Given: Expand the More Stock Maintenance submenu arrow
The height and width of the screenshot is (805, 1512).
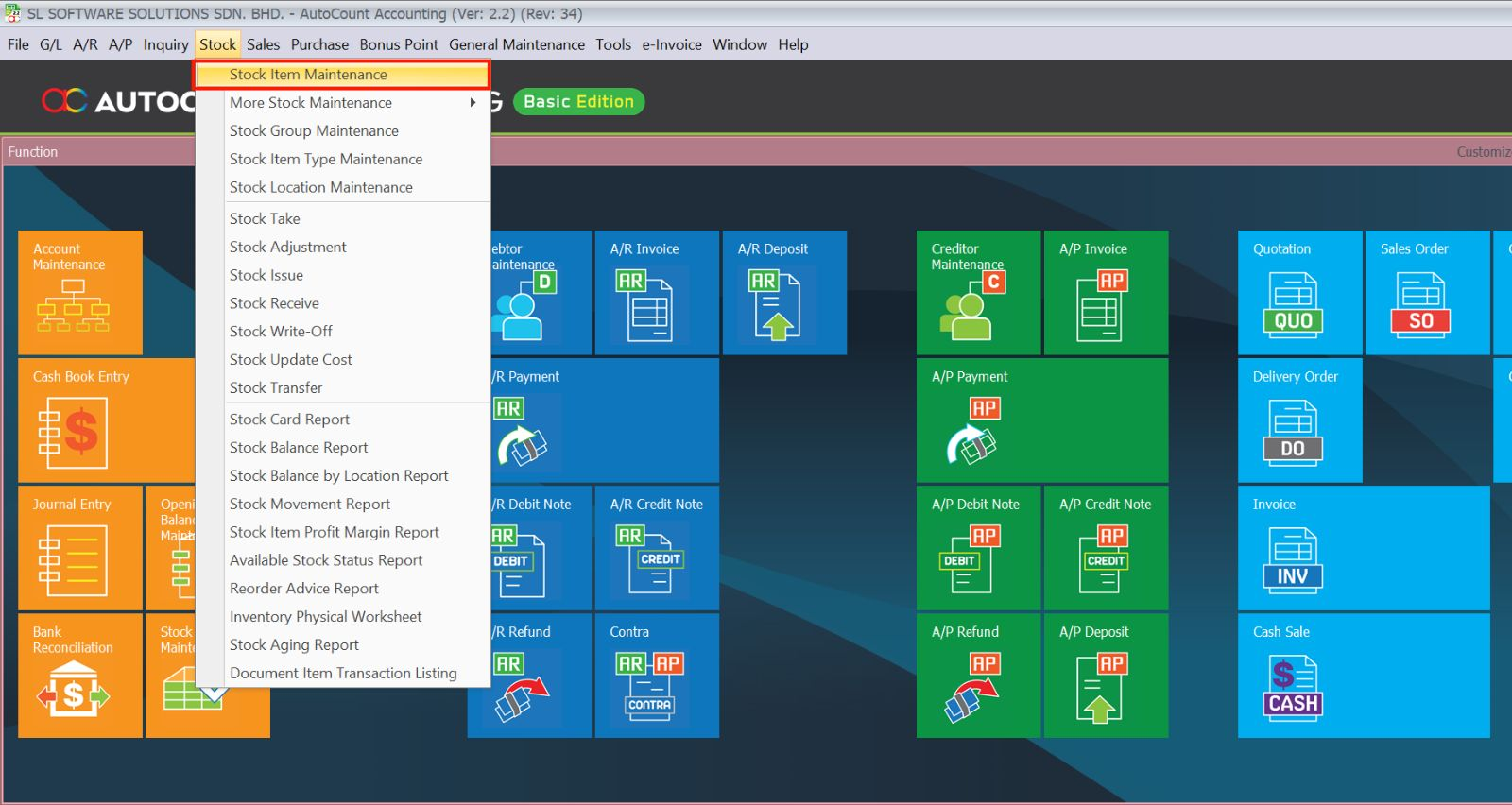Looking at the screenshot, I should 472,103.
